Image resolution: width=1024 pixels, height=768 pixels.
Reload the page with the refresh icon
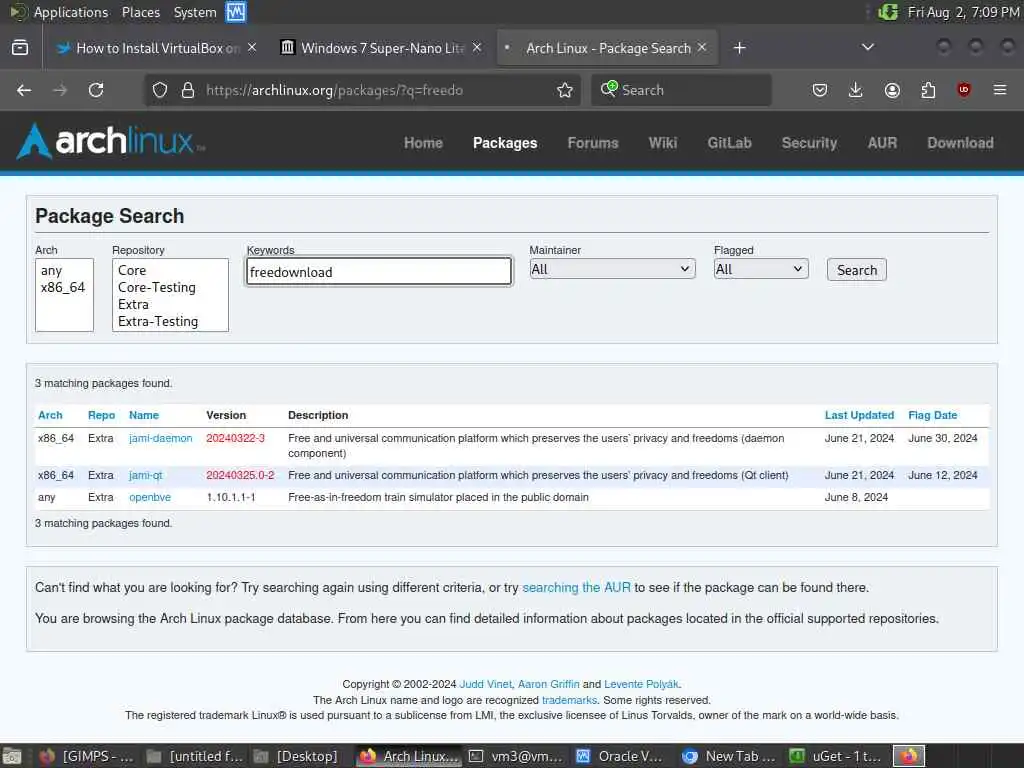coord(96,90)
